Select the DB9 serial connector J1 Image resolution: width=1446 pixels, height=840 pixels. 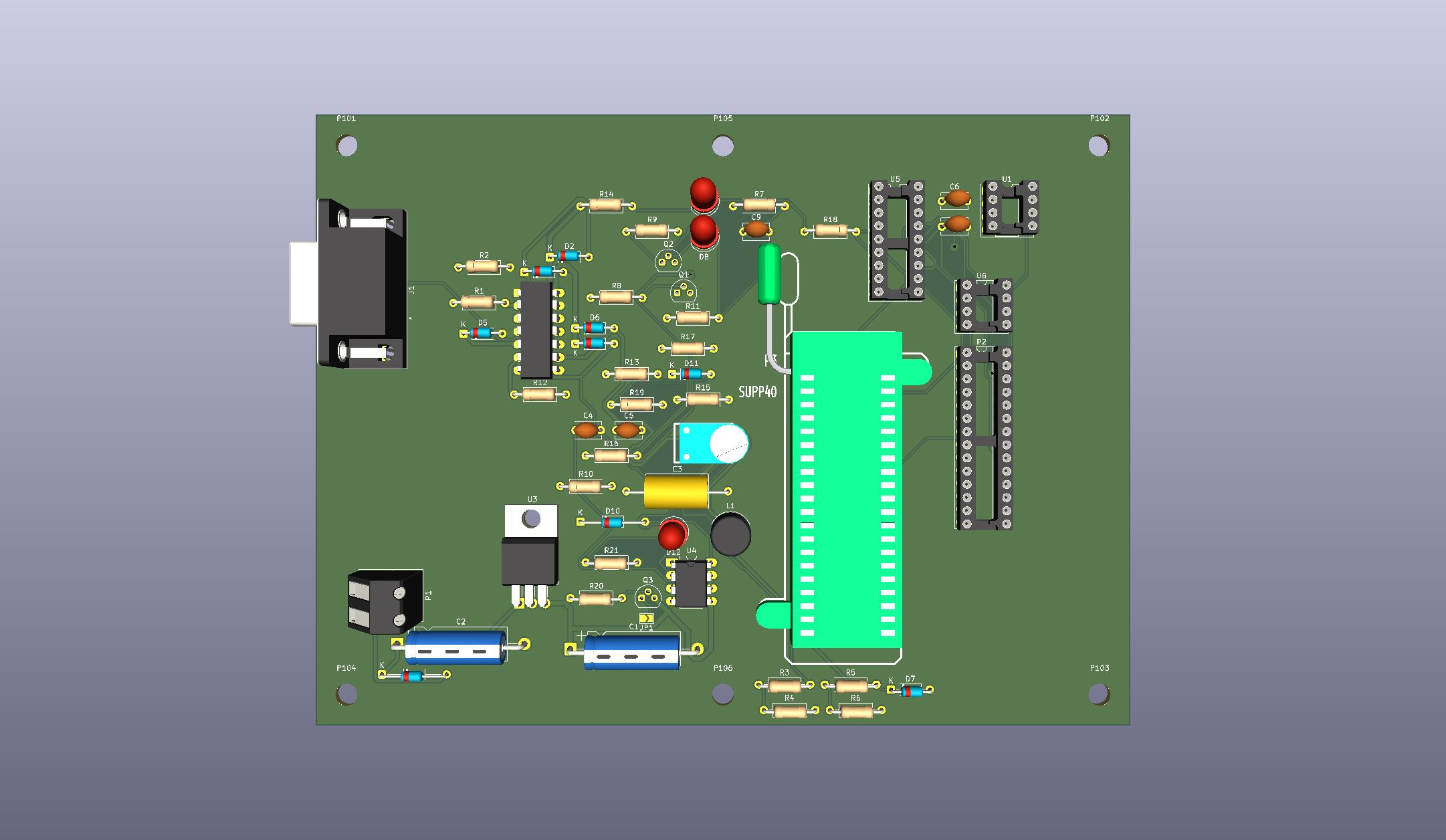point(349,284)
